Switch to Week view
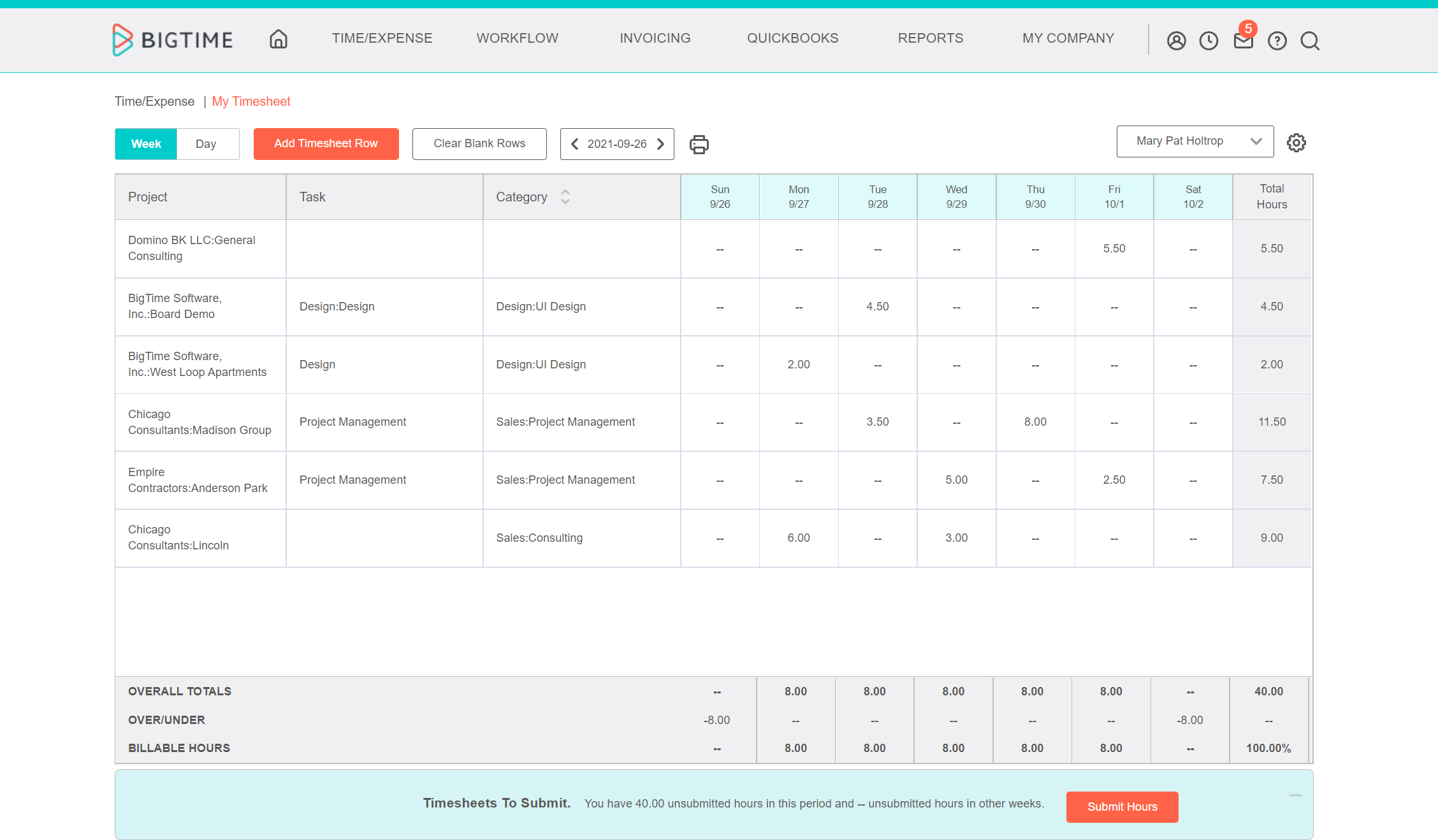This screenshot has width=1438, height=840. coord(146,144)
